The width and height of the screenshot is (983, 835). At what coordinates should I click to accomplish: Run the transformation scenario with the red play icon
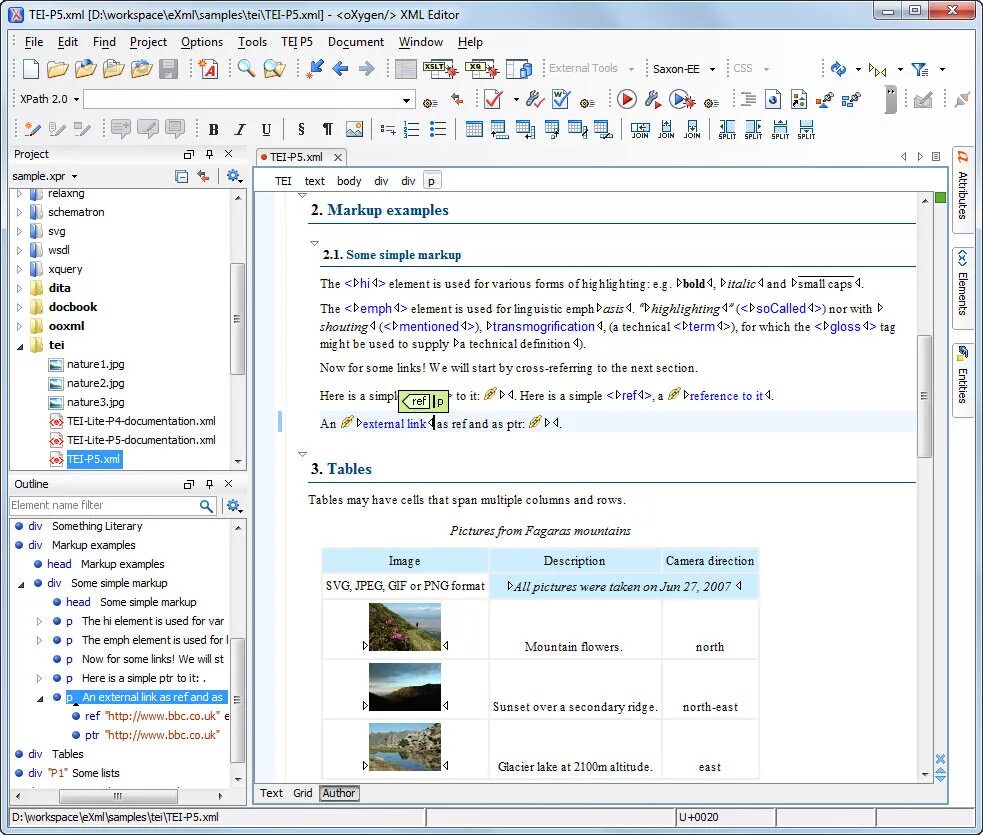pyautogui.click(x=626, y=99)
